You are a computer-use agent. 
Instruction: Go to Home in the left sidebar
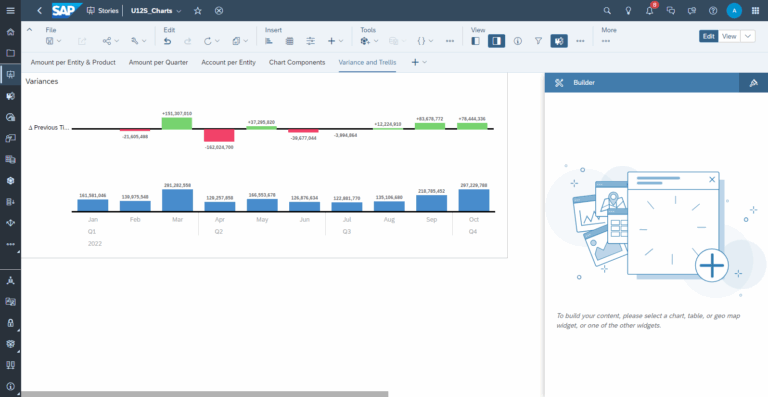pos(10,32)
